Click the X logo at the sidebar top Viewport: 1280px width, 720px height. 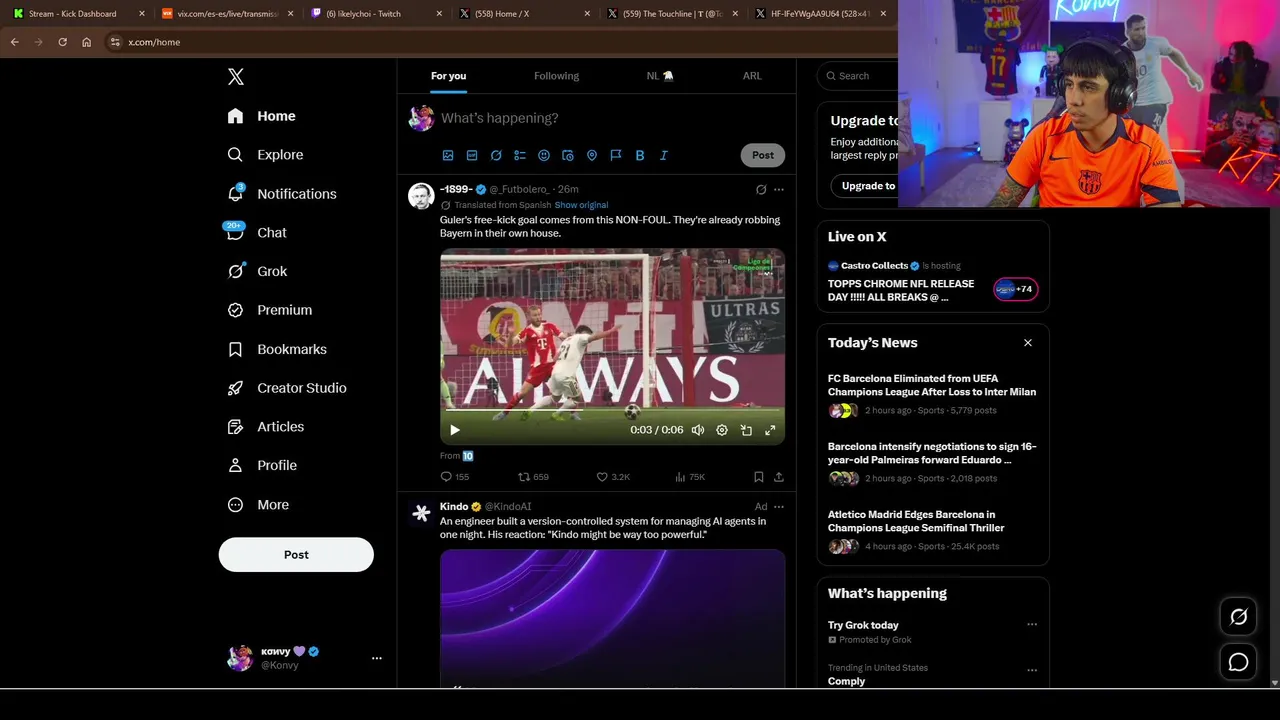pos(235,77)
